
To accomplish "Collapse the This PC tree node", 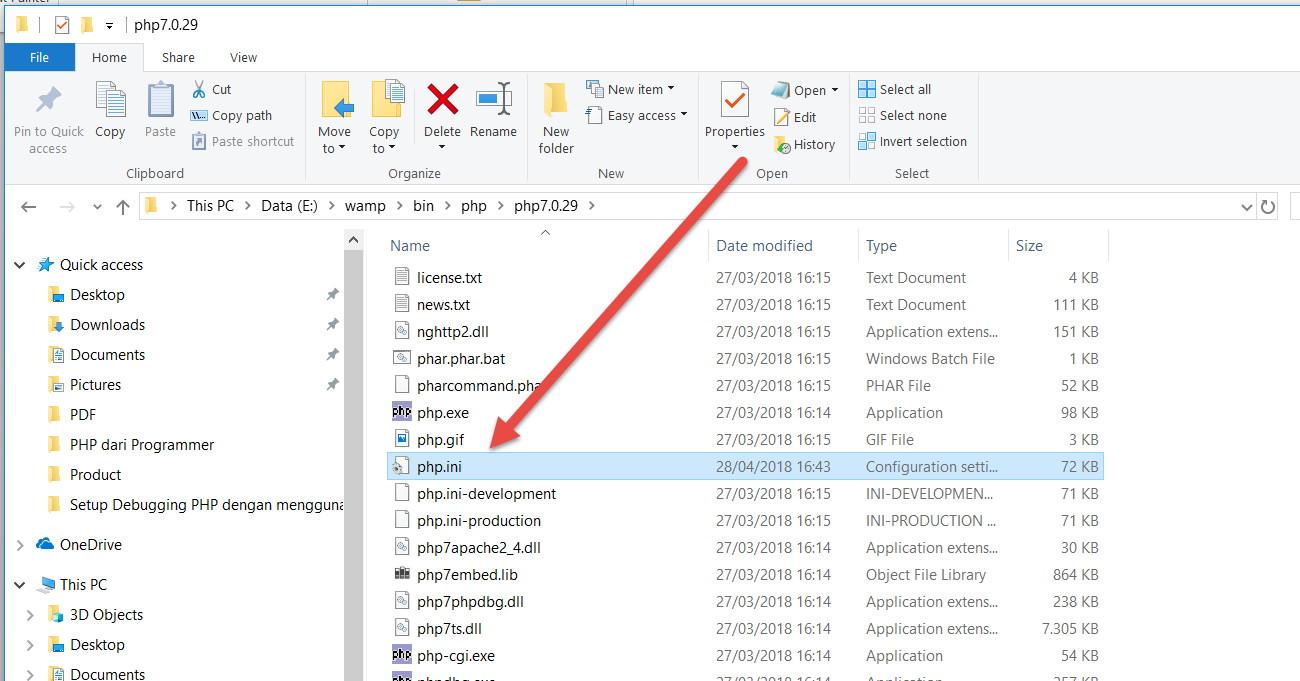I will click(20, 585).
